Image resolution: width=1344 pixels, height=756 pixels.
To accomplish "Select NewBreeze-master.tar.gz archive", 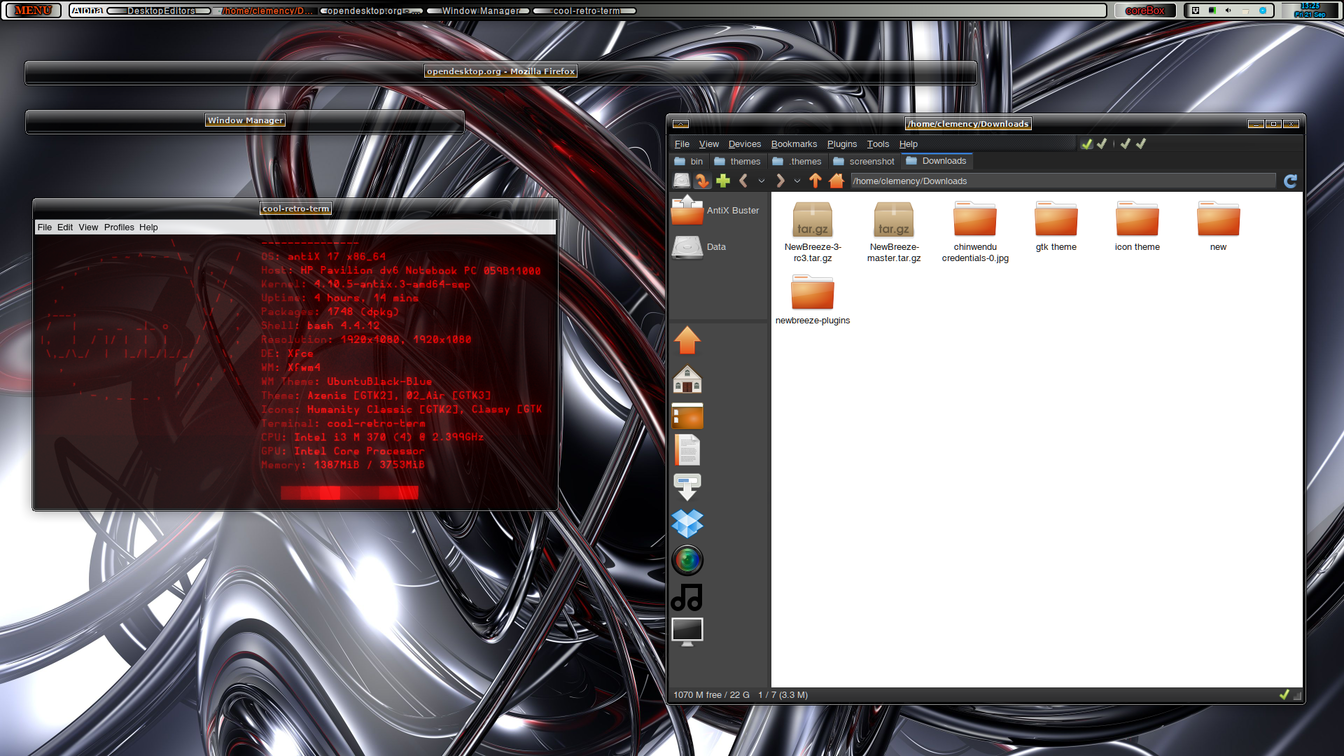I will coord(893,231).
